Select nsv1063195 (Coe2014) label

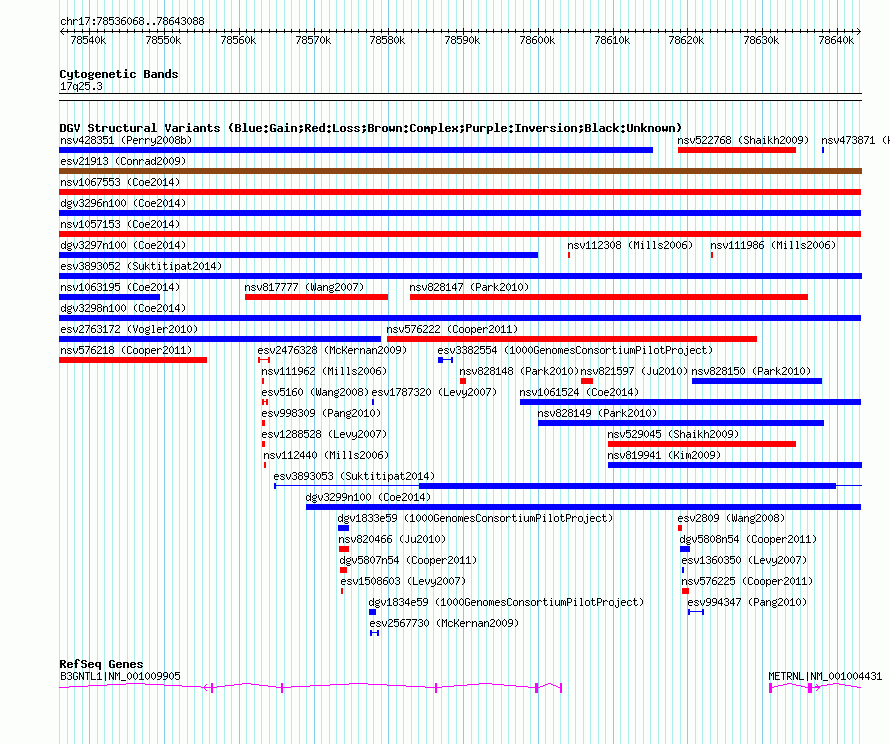(120, 287)
